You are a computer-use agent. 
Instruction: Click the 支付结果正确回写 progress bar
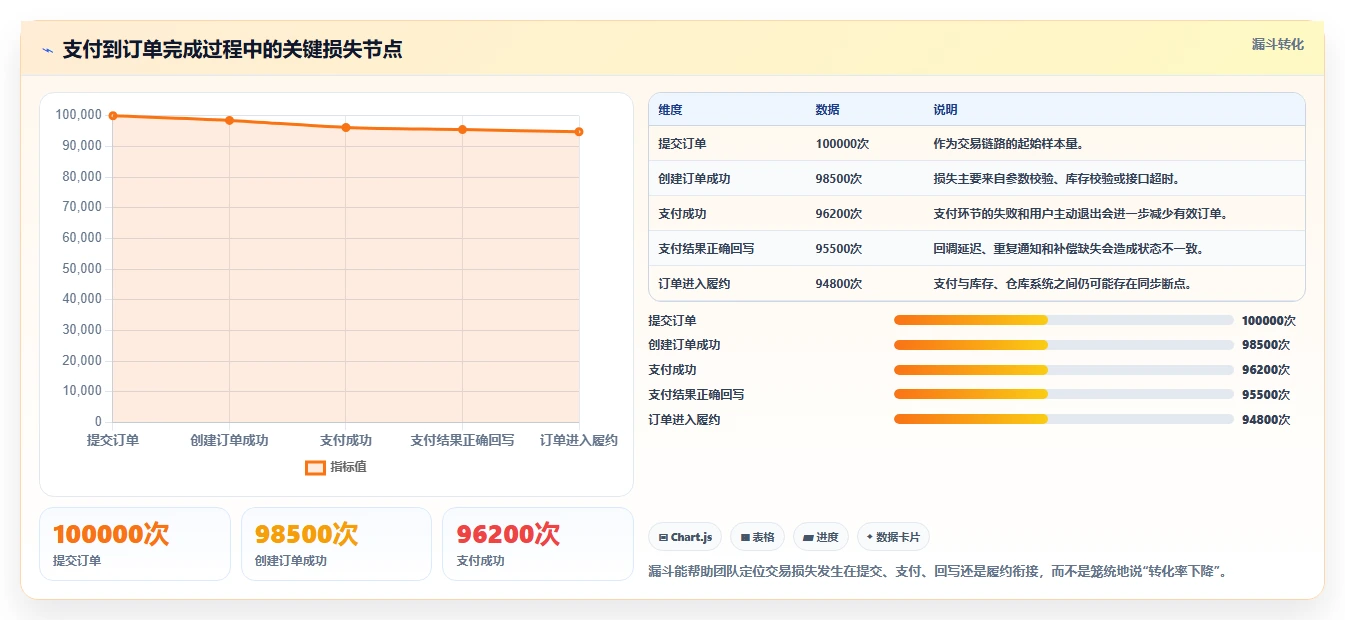(x=1064, y=394)
